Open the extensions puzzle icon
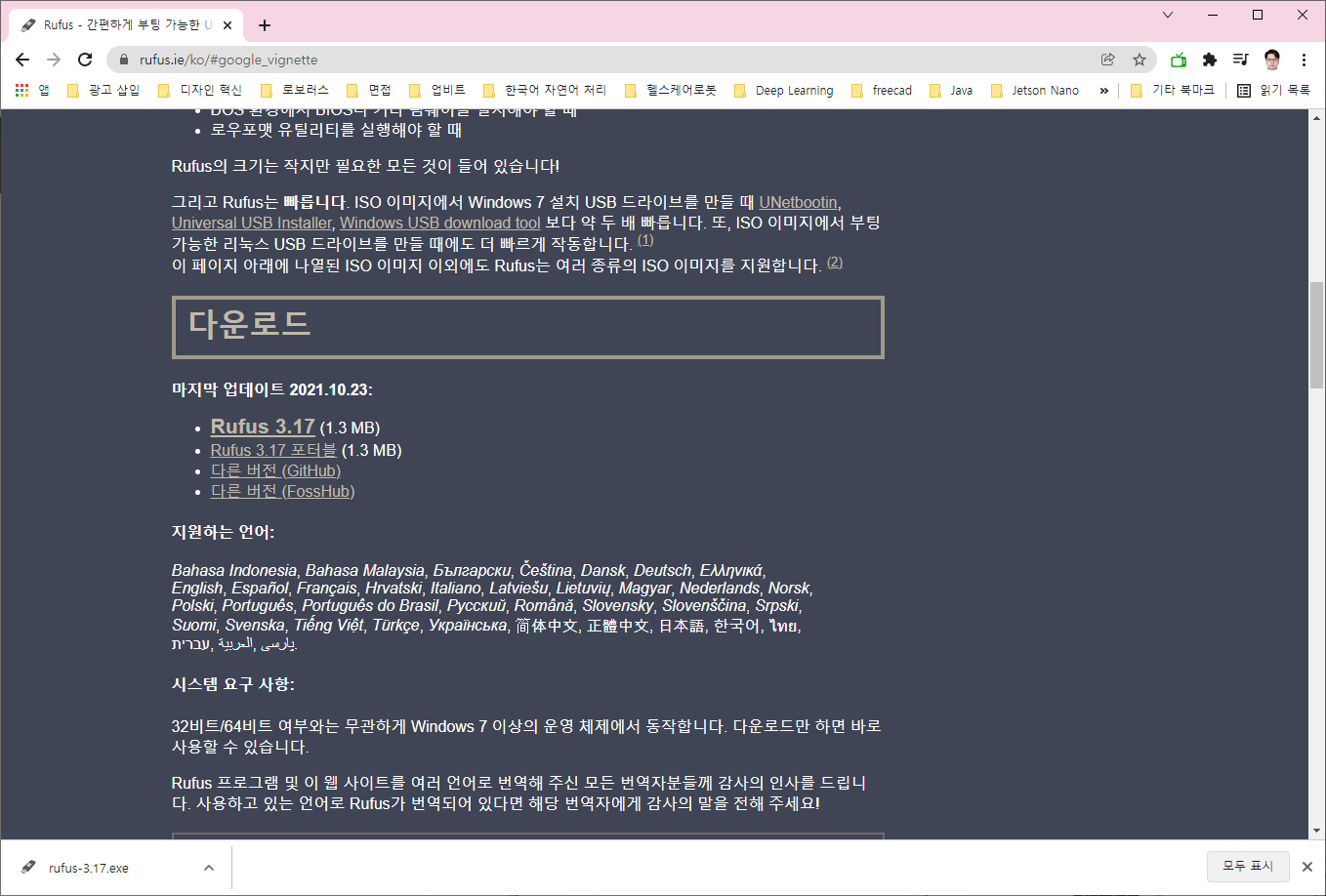 tap(1210, 60)
